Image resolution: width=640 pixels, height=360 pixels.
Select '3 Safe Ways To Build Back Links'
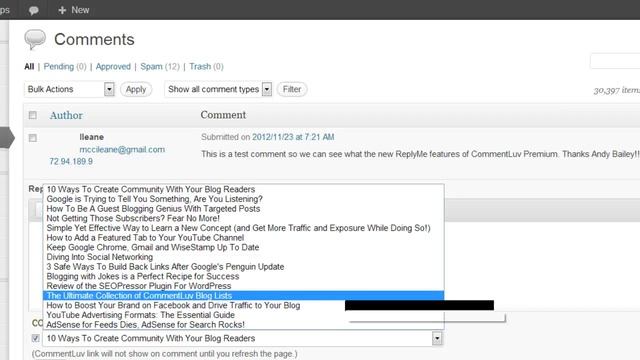[x=243, y=267]
